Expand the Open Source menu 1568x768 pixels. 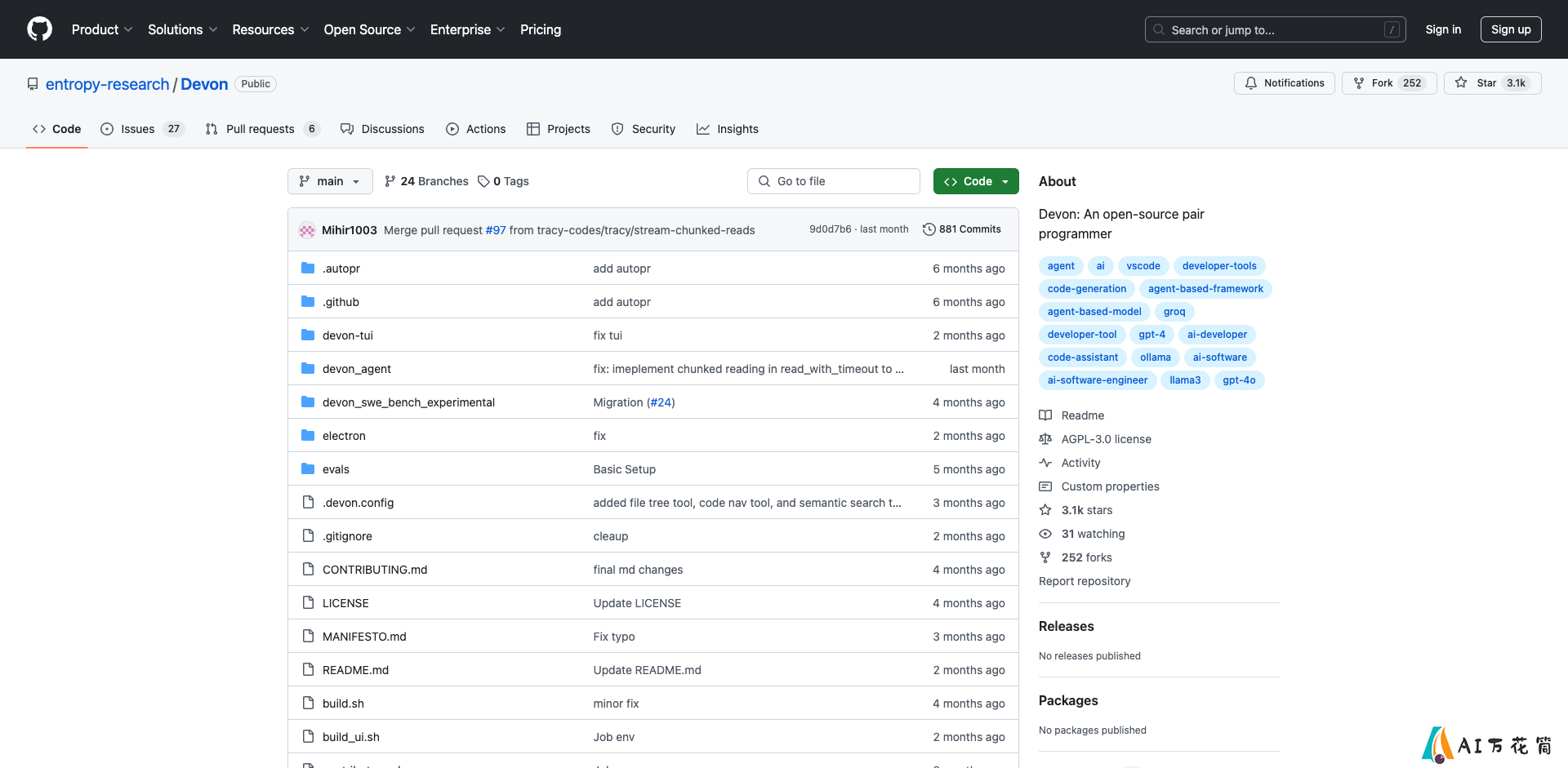370,29
